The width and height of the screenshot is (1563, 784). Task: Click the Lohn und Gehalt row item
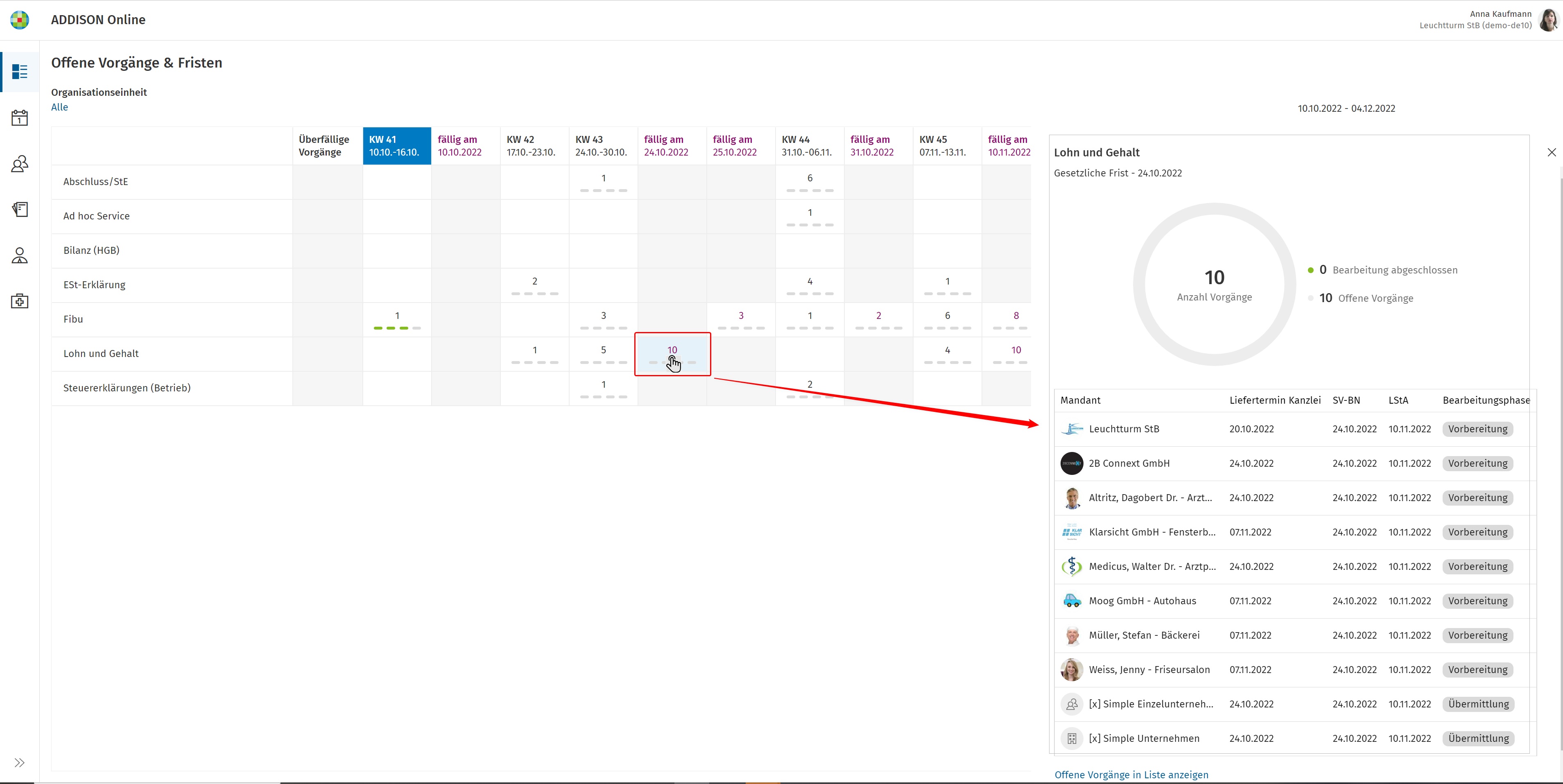(x=101, y=353)
